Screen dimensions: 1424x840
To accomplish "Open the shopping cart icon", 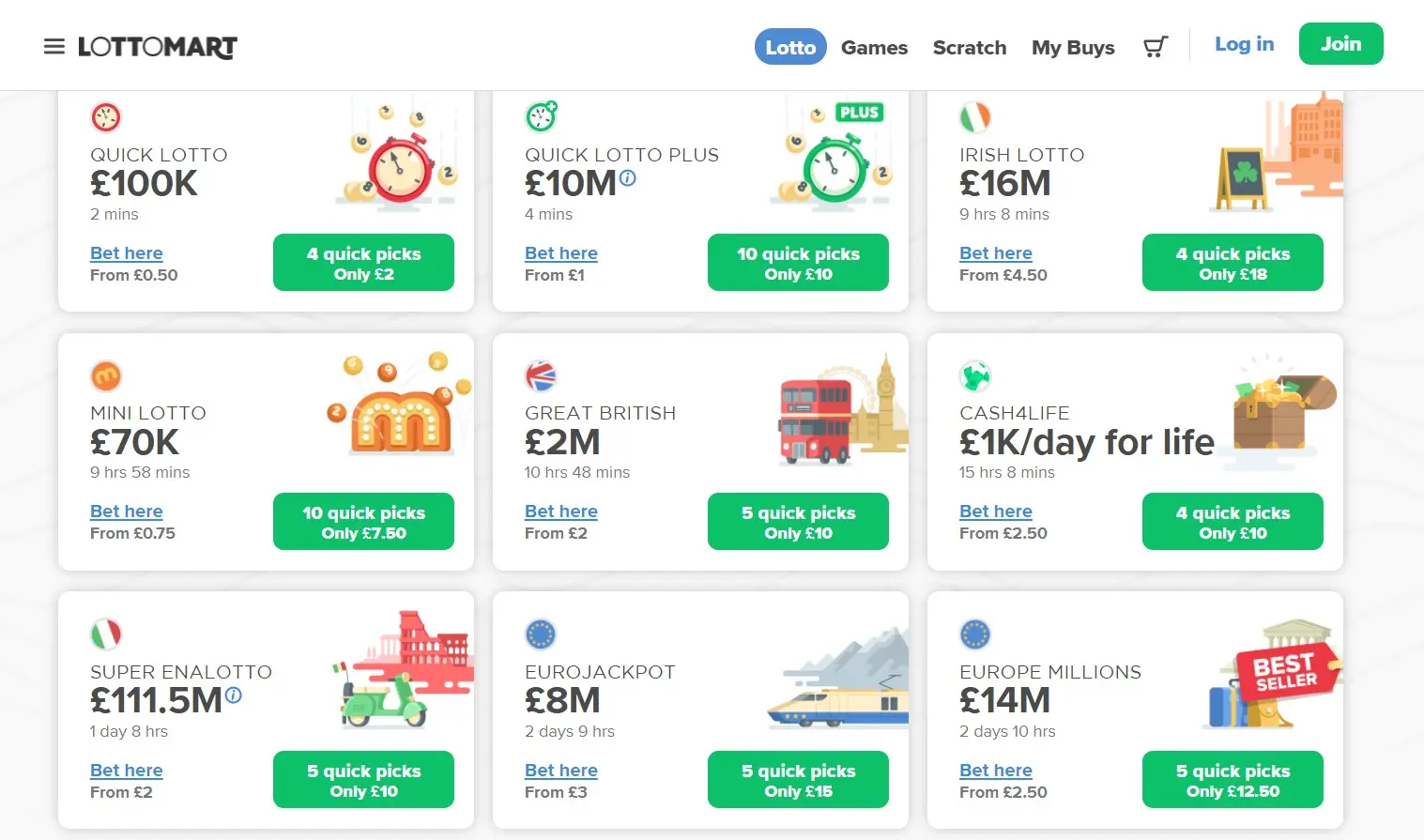I will click(x=1156, y=47).
